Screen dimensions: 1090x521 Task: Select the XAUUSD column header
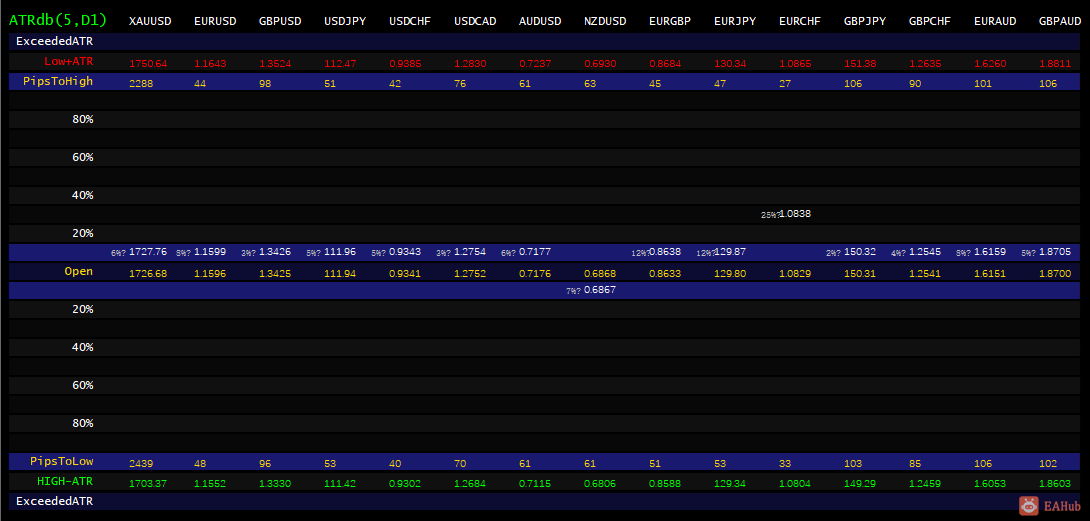(150, 22)
